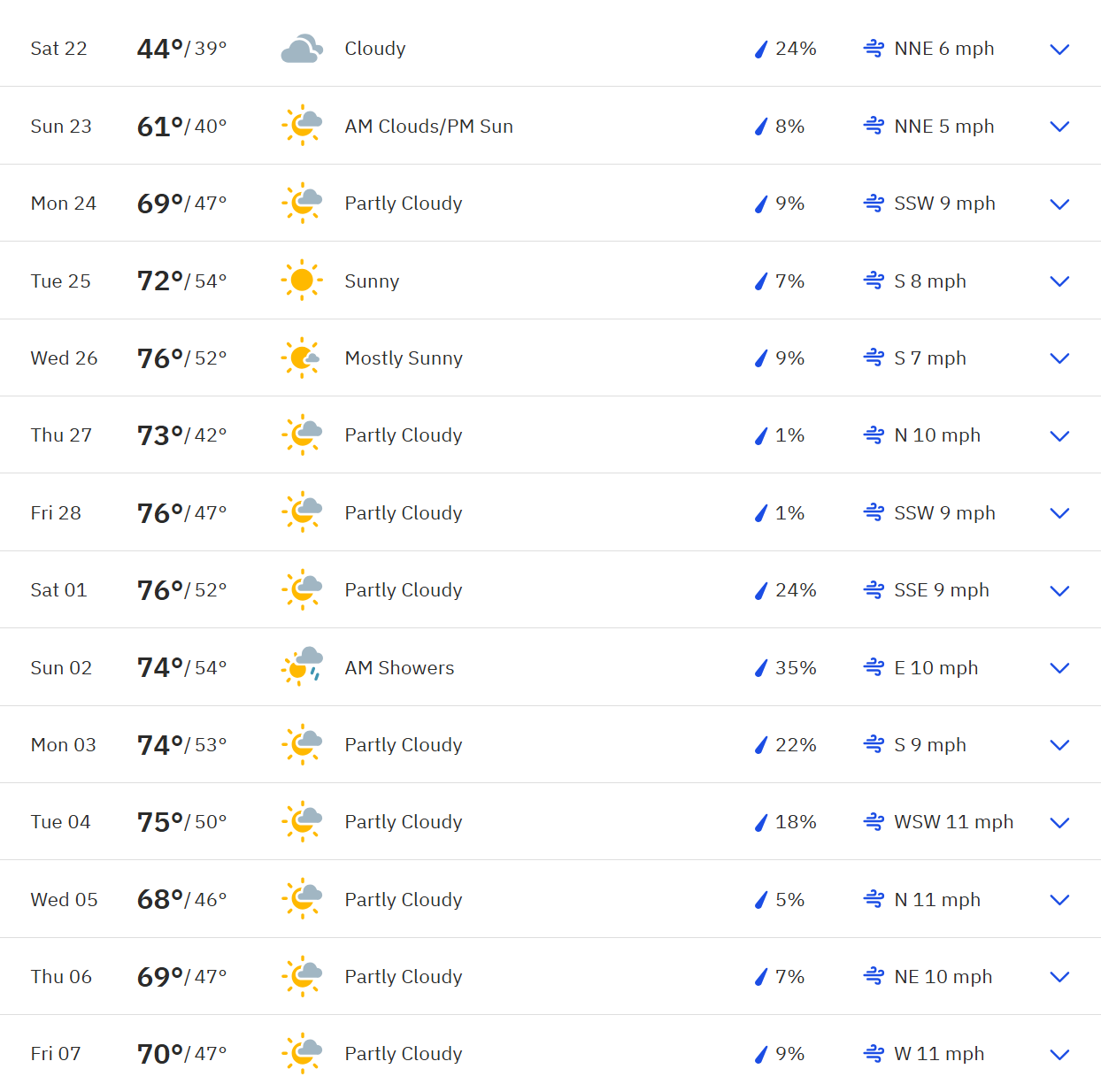Open details chevron for Sun 02
This screenshot has width=1101, height=1092.
point(1059,668)
